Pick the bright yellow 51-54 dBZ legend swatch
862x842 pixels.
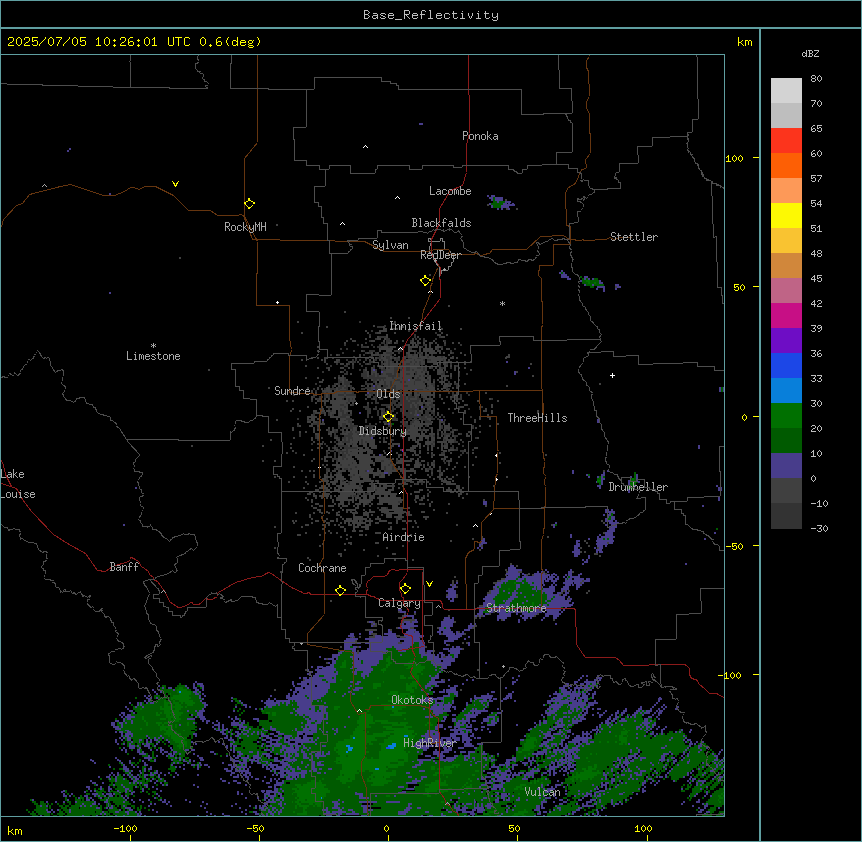[786, 215]
